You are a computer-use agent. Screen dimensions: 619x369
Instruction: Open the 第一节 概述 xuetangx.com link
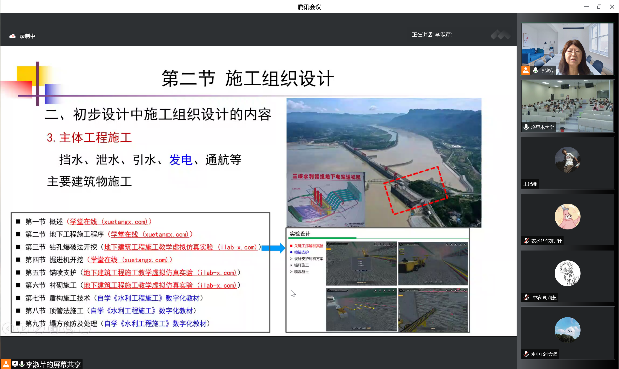point(109,221)
